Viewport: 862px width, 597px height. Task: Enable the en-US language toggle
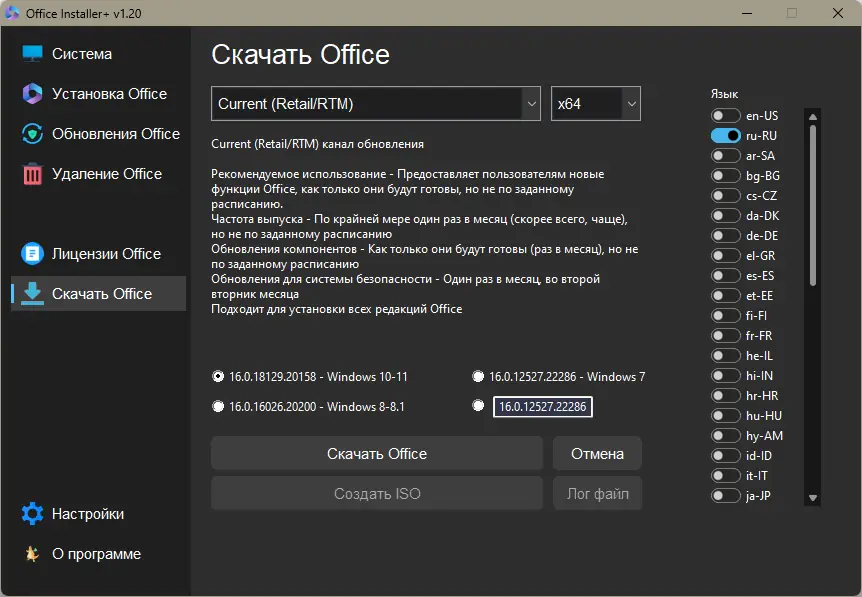(x=726, y=116)
